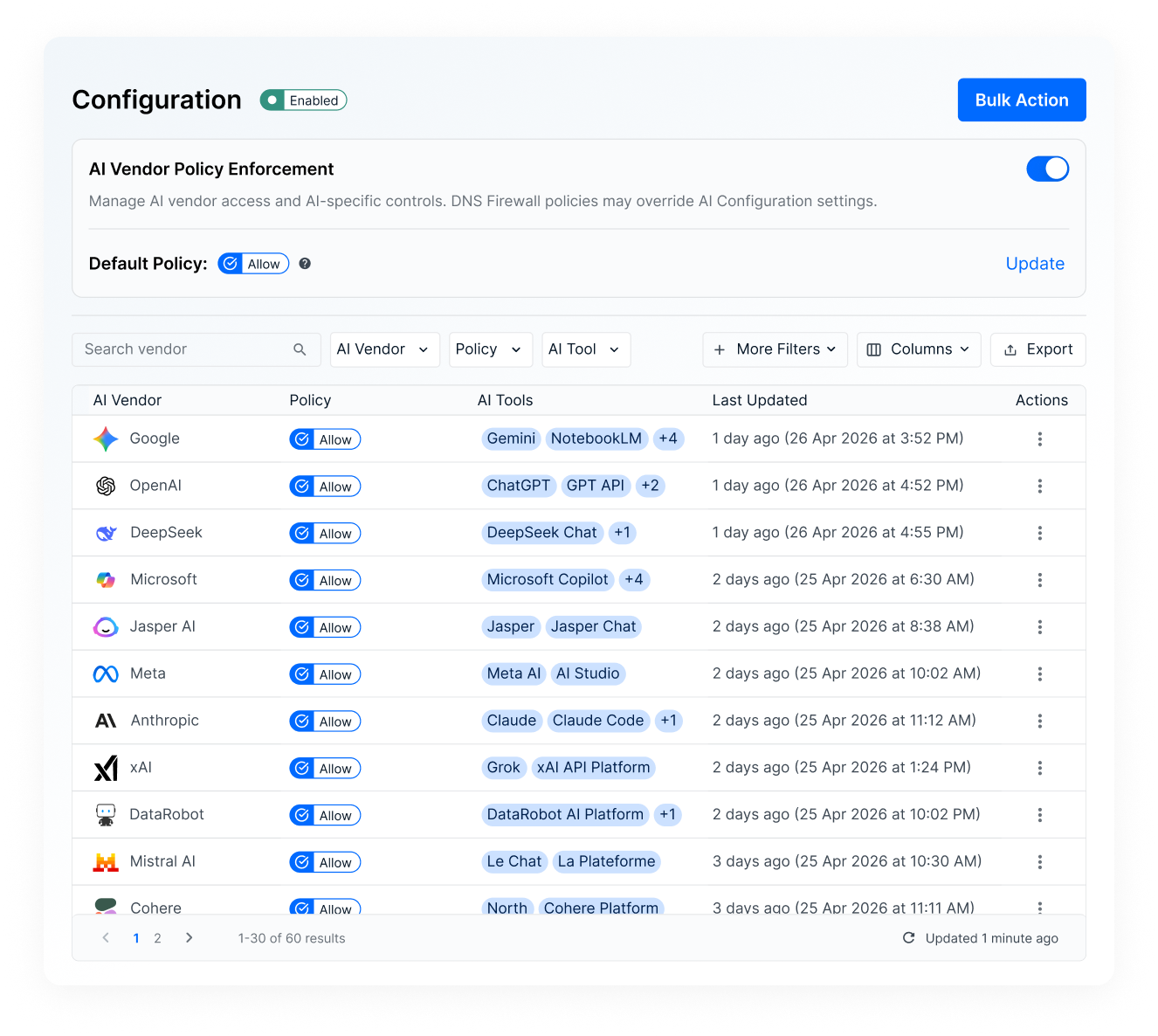Click the xAI logo
1158x1036 pixels.
(106, 768)
